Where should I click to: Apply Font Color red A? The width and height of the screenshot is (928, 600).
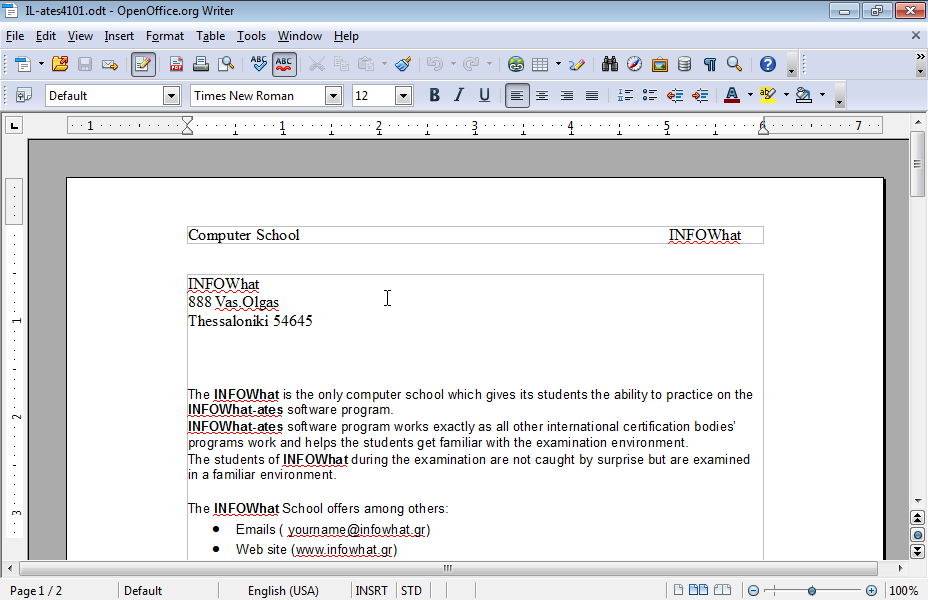[x=732, y=95]
